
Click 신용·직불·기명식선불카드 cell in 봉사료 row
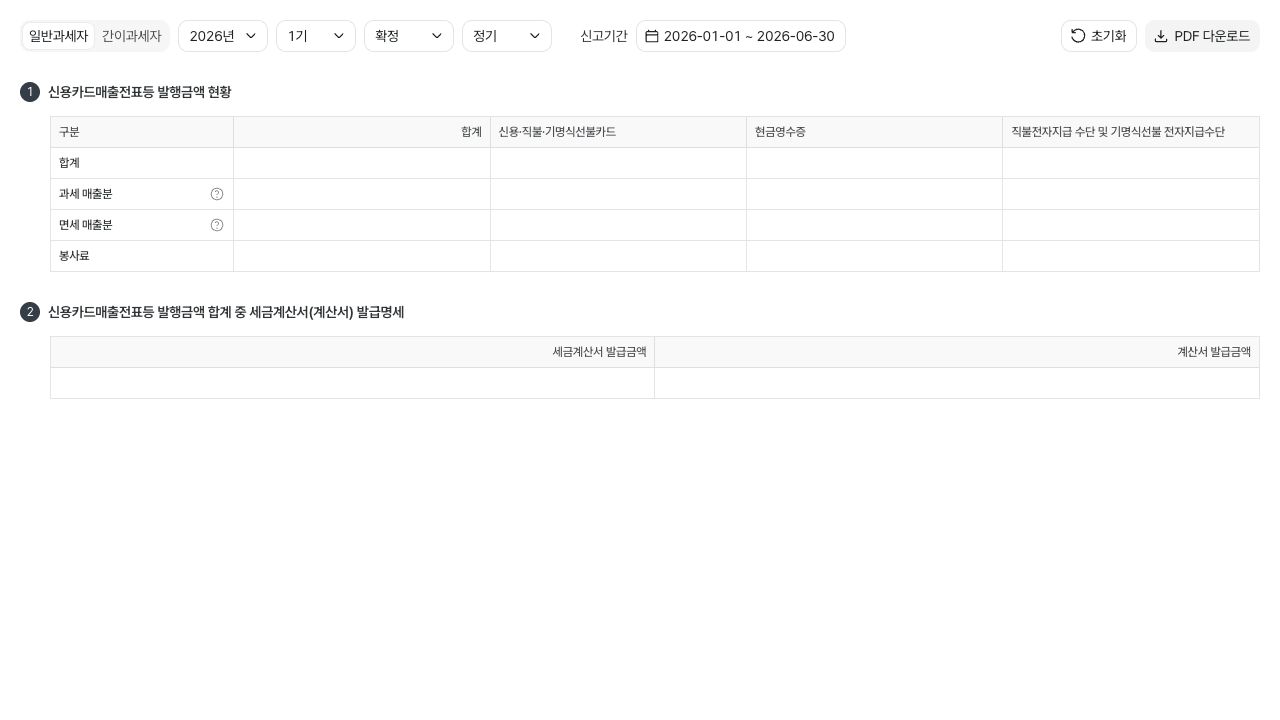pos(618,256)
